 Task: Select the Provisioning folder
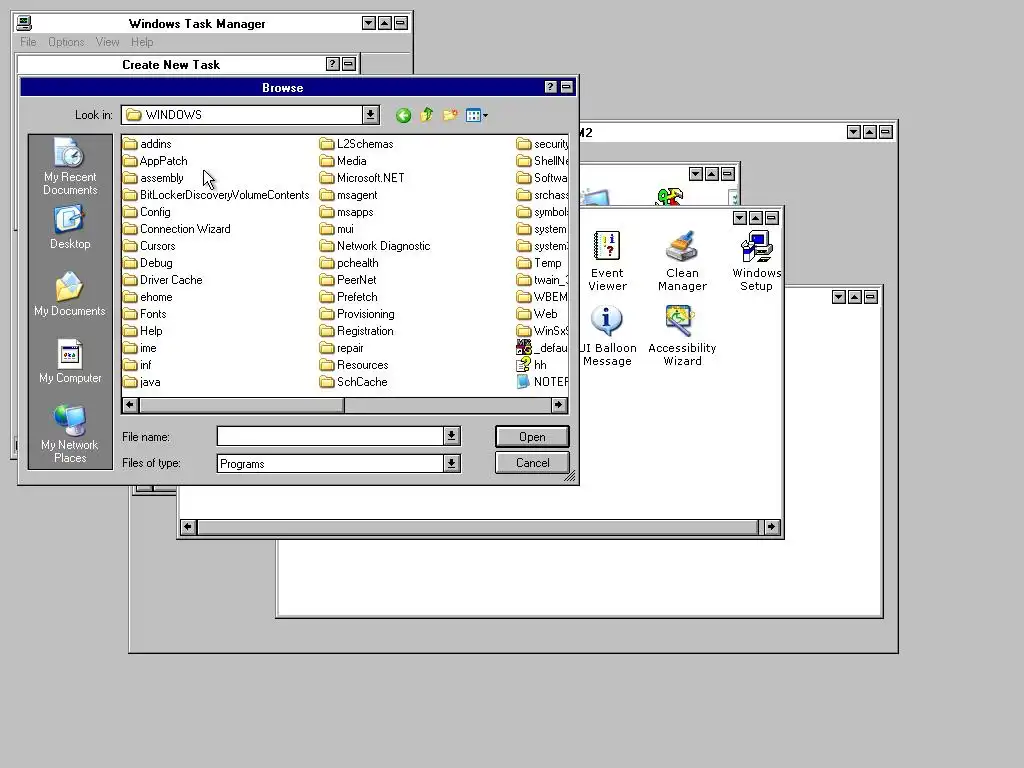(x=357, y=313)
